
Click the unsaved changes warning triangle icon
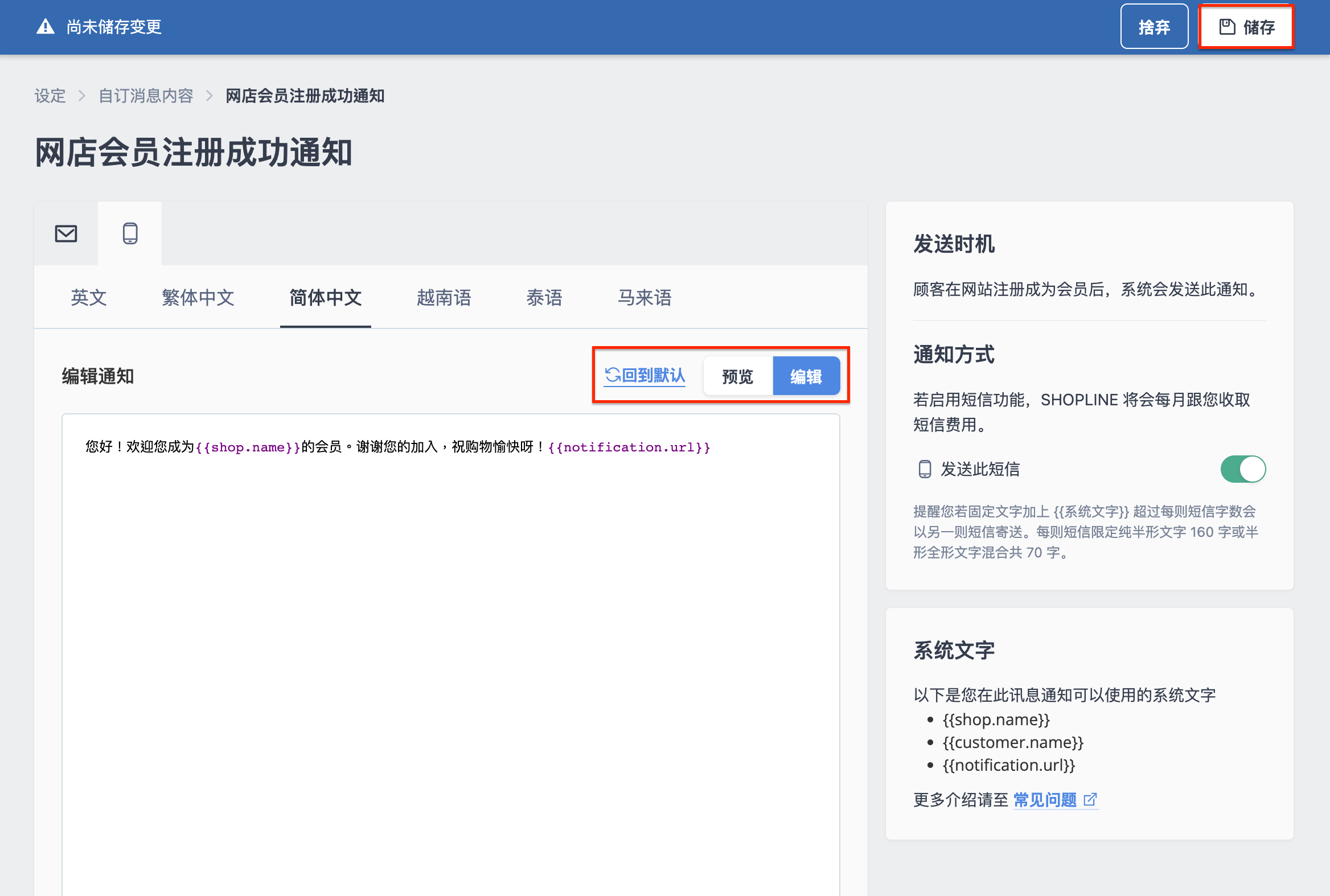[46, 27]
